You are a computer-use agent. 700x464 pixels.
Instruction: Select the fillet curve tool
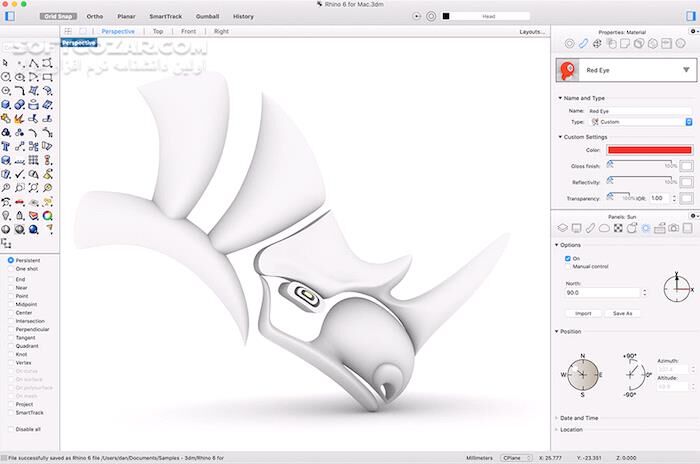click(20, 91)
